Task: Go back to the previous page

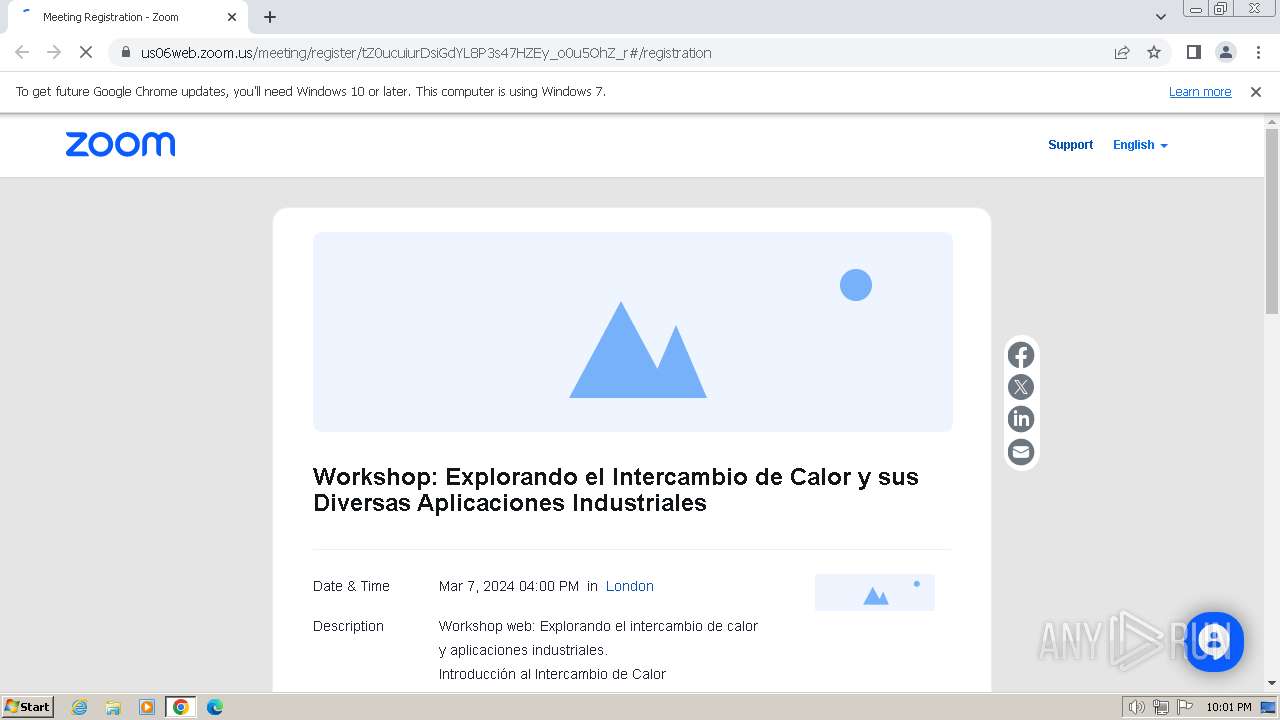Action: click(x=22, y=52)
